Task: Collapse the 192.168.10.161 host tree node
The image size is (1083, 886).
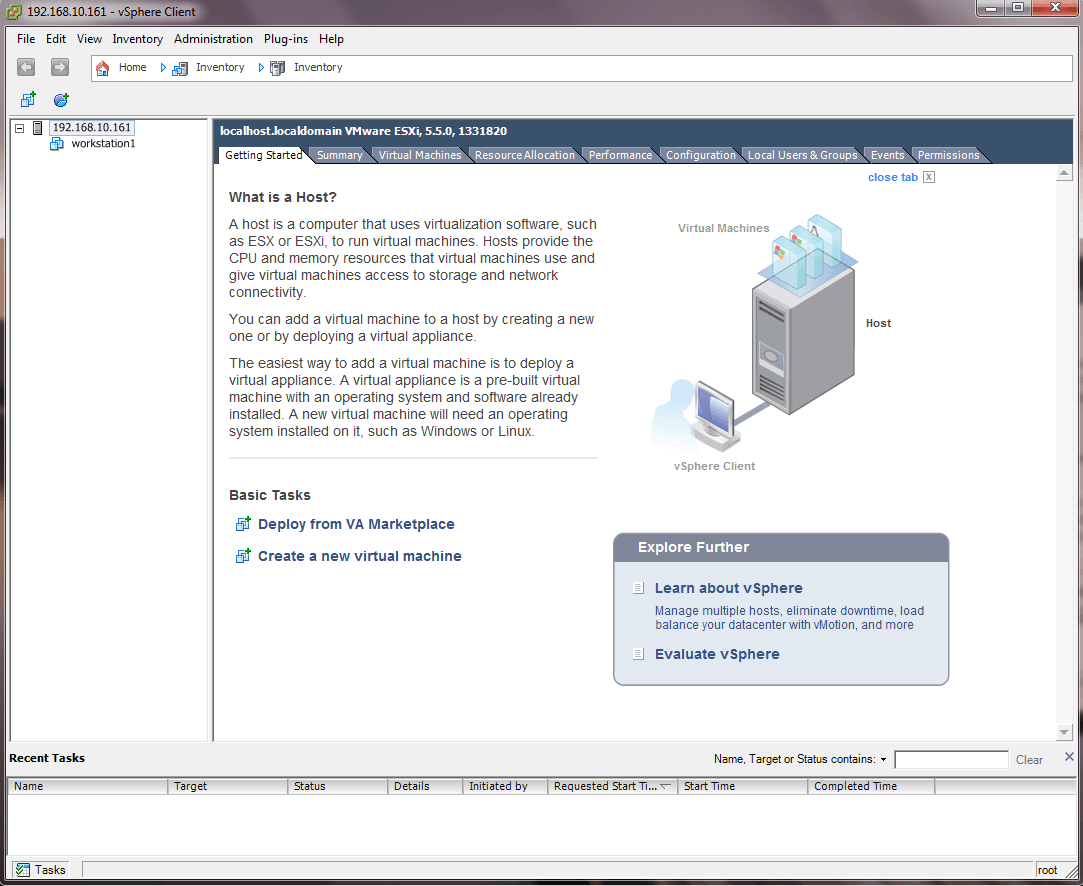Action: [19, 128]
